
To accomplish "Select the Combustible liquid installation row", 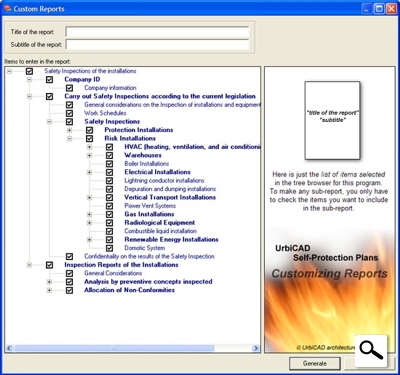I will coord(160,231).
